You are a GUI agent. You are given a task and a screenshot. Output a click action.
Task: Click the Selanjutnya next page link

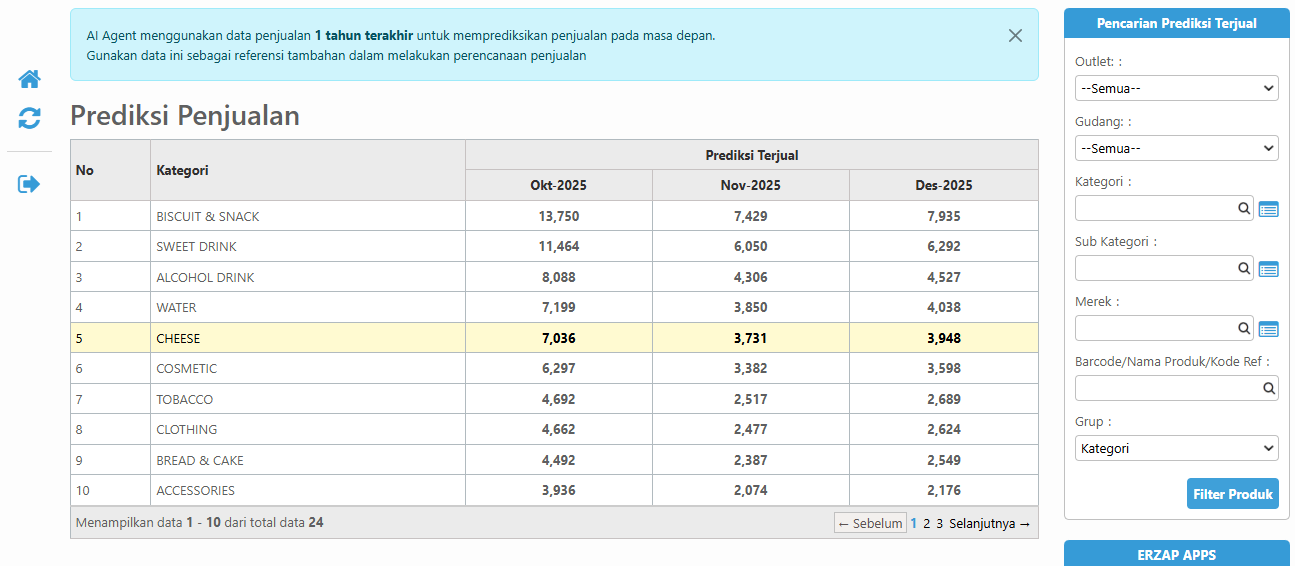coord(989,523)
